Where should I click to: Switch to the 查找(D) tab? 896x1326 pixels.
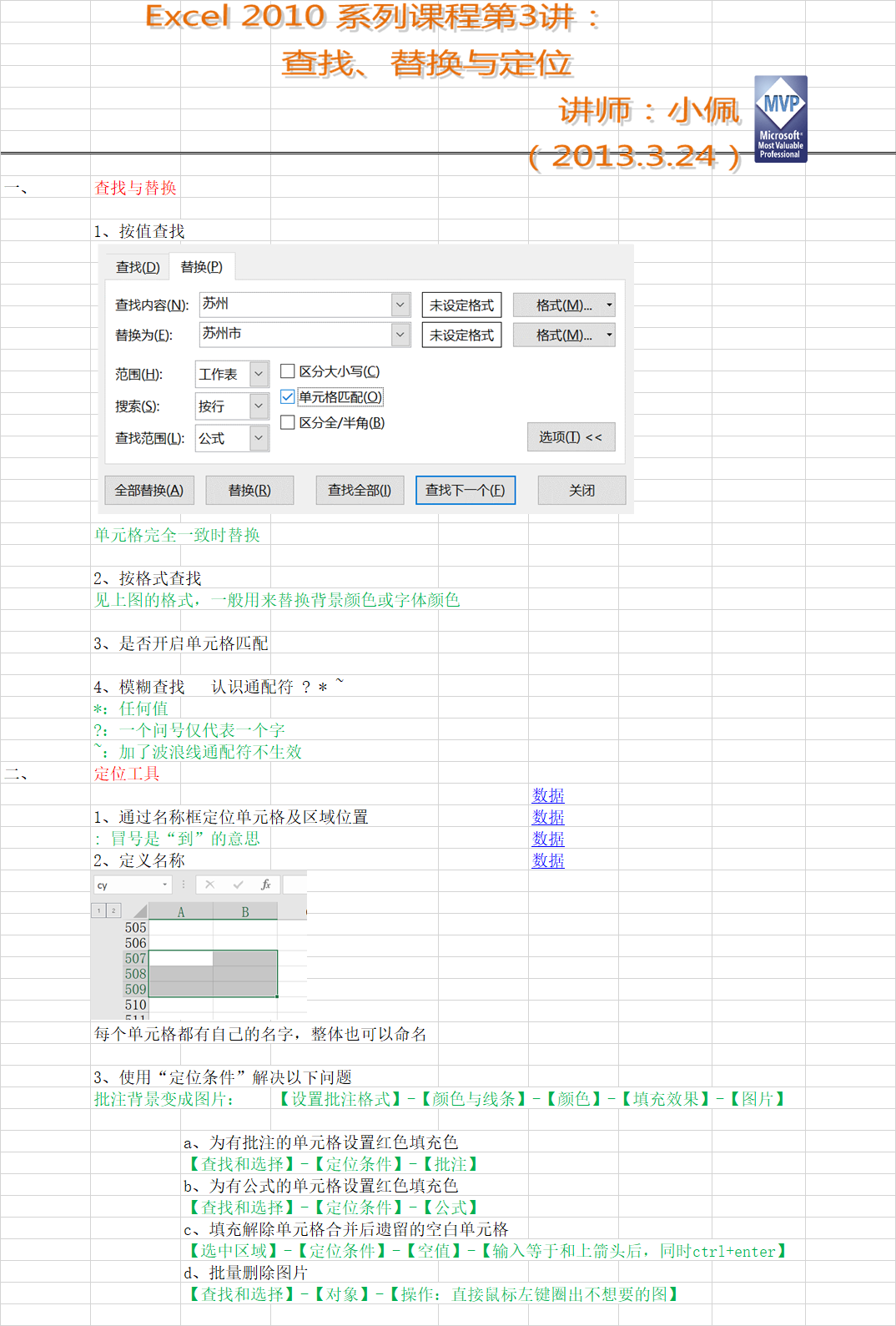138,267
